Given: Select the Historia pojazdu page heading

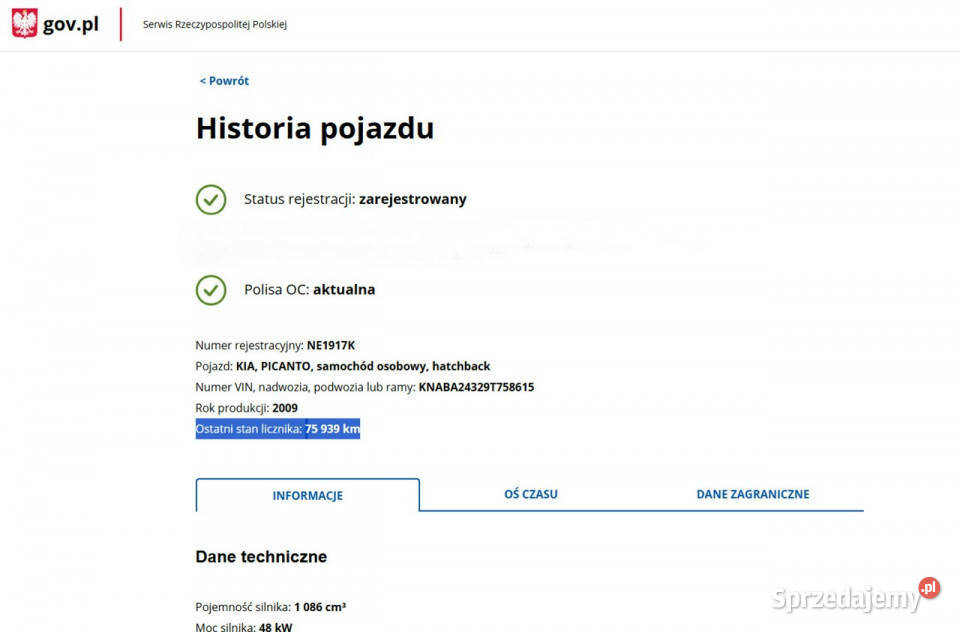Looking at the screenshot, I should (x=315, y=128).
